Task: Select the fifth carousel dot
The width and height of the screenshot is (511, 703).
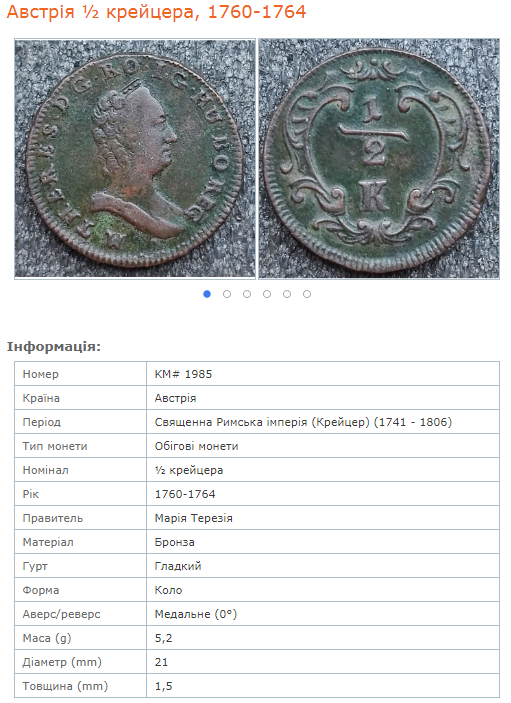Action: pyautogui.click(x=287, y=294)
